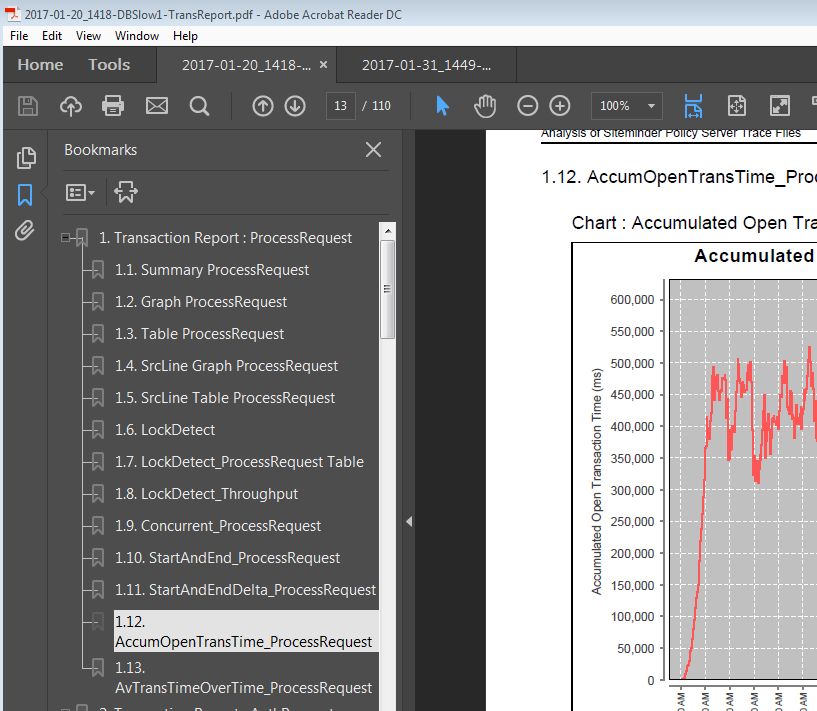Viewport: 817px width, 711px height.
Task: Open bookmark 1.13. AvTransTimeOverTime_ProcessRequest
Action: (x=244, y=677)
